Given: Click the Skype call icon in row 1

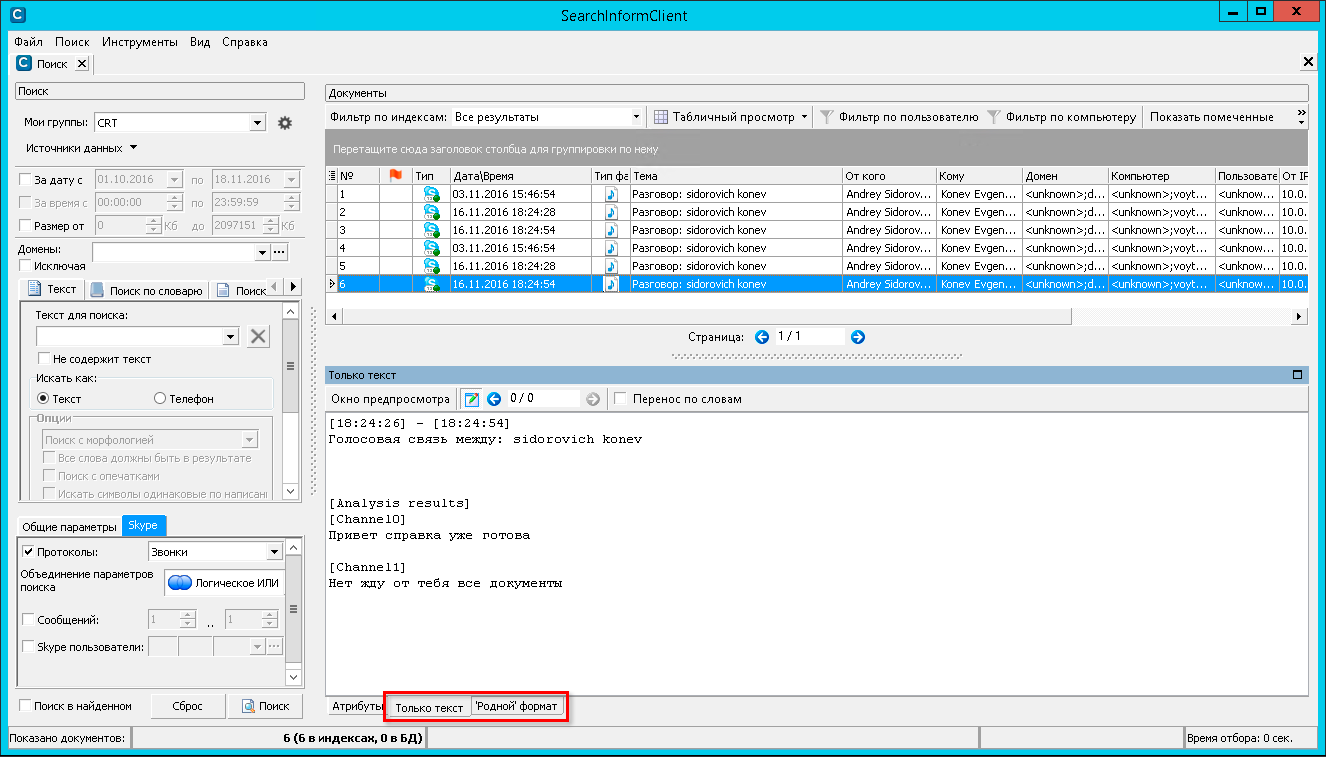Looking at the screenshot, I should pos(431,194).
